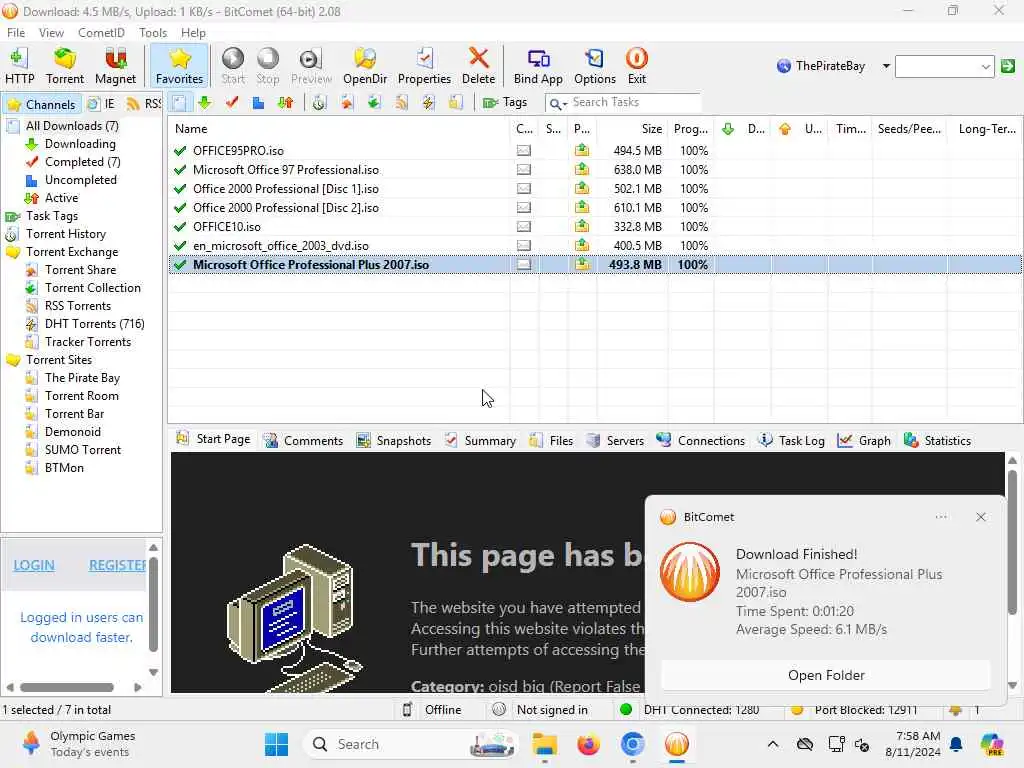Viewport: 1024px width, 768px height.
Task: Click into the Search Tasks input field
Action: [x=634, y=103]
